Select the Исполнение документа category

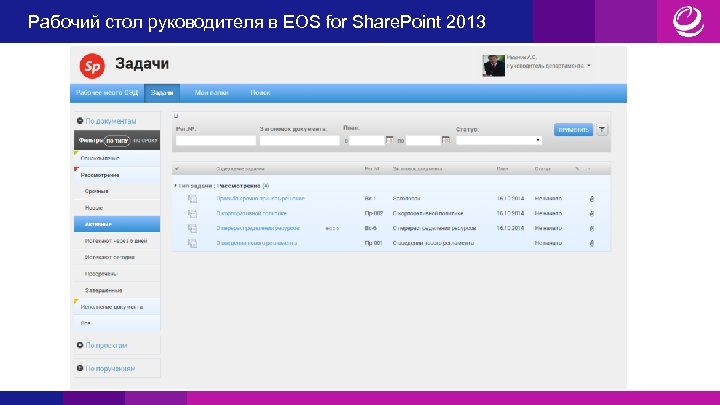[117, 307]
